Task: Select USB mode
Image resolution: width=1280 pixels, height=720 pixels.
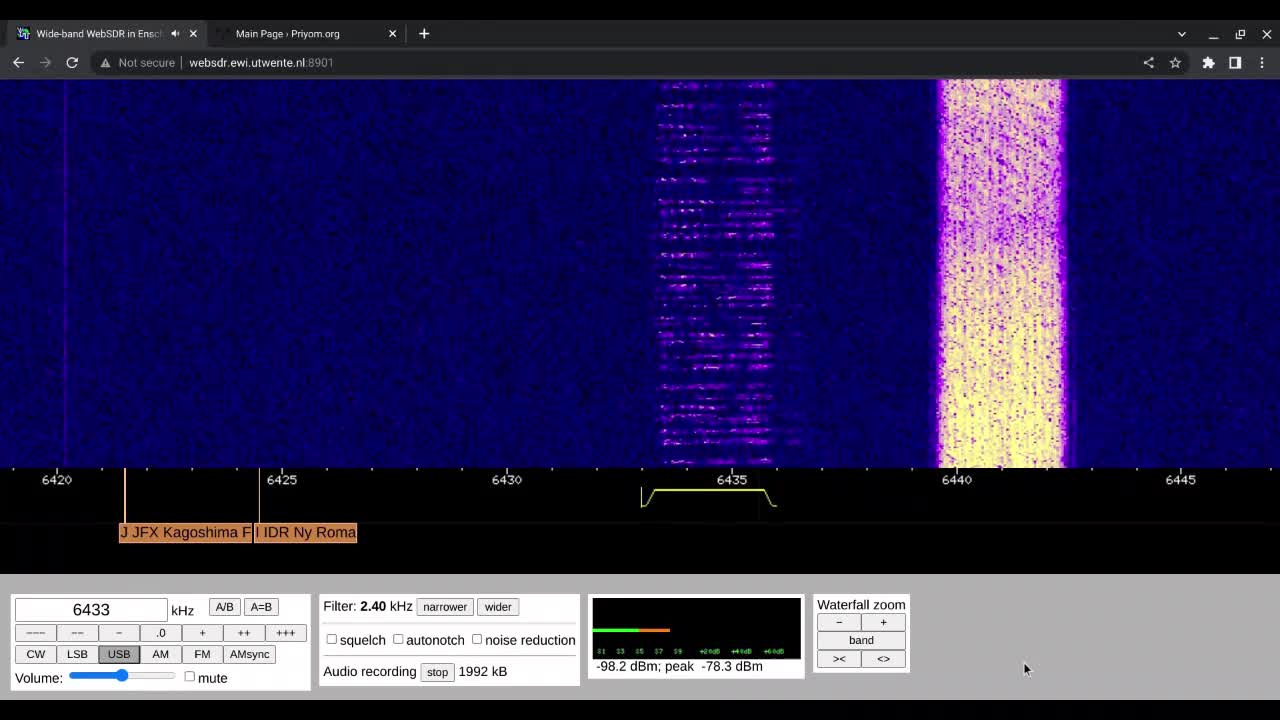Action: coord(119,654)
